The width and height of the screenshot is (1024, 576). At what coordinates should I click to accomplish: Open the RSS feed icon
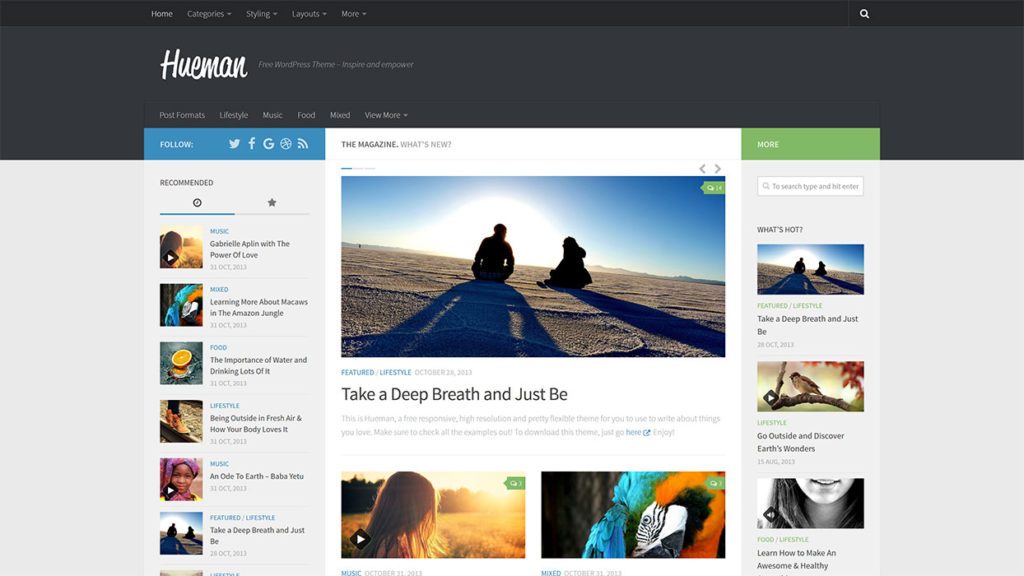(x=303, y=144)
